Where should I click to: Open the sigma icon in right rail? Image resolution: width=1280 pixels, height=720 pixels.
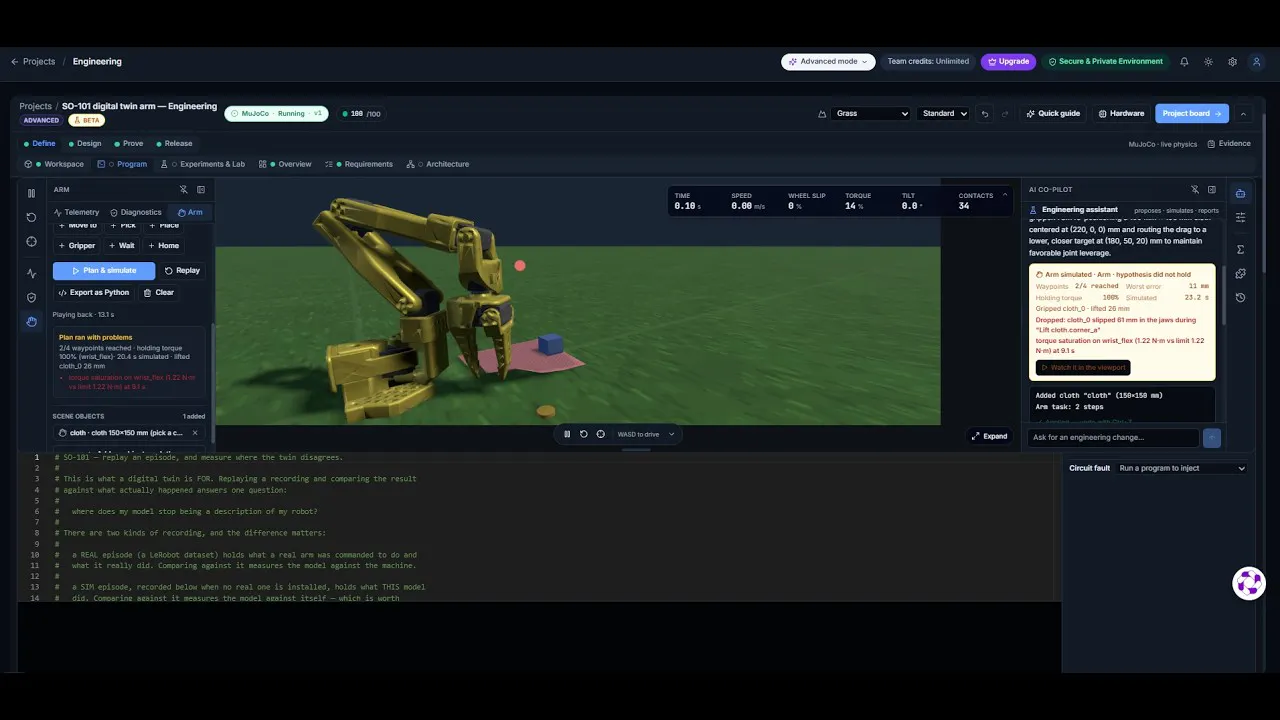[1240, 249]
